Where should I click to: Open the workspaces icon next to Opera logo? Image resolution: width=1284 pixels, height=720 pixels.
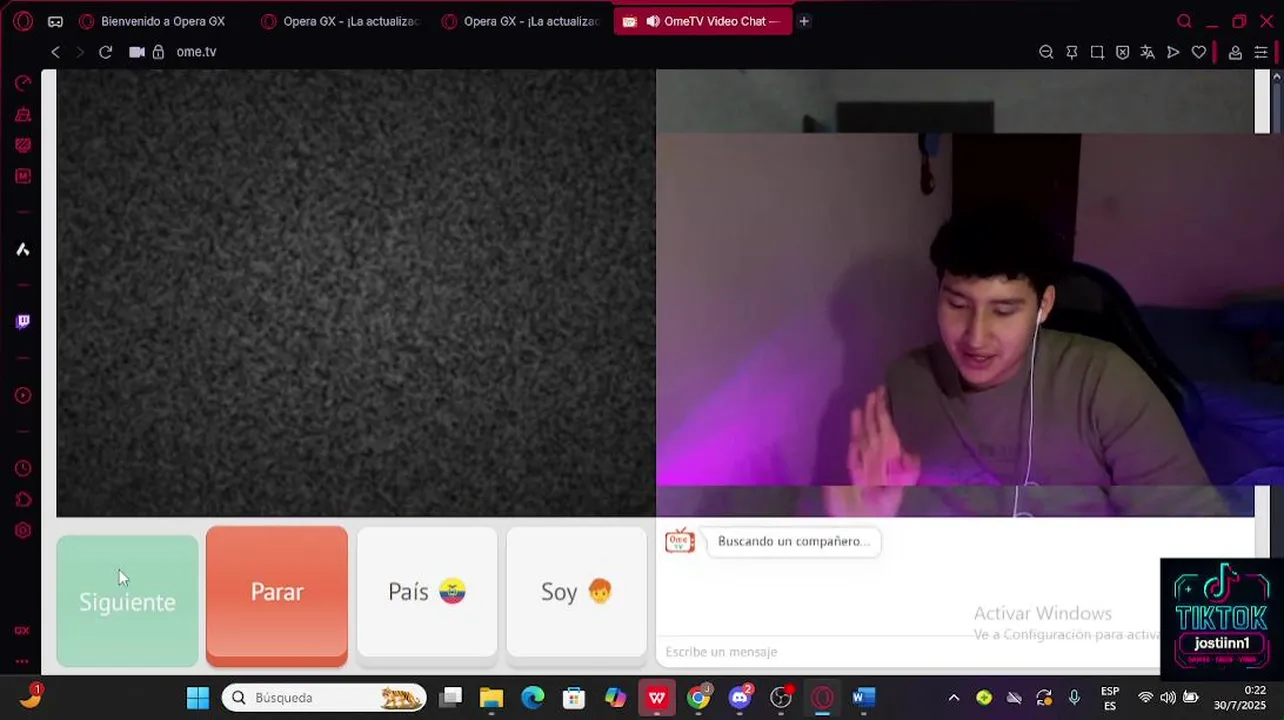coord(55,21)
